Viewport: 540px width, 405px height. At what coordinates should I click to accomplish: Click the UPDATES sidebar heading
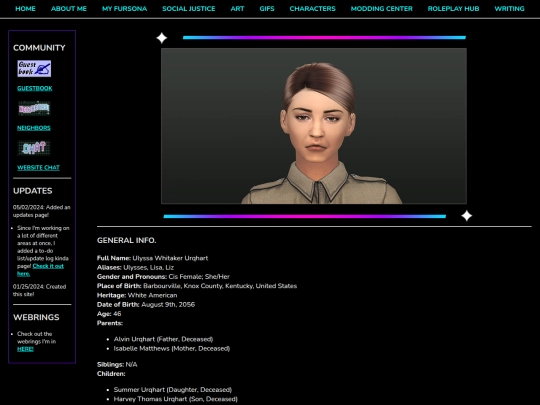(x=33, y=191)
